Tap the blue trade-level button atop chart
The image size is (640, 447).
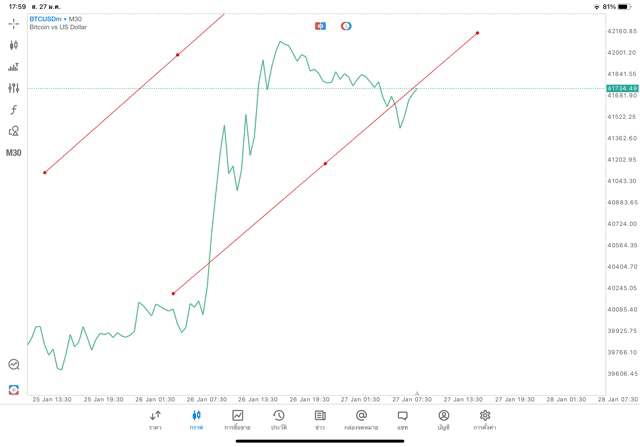pyautogui.click(x=320, y=26)
